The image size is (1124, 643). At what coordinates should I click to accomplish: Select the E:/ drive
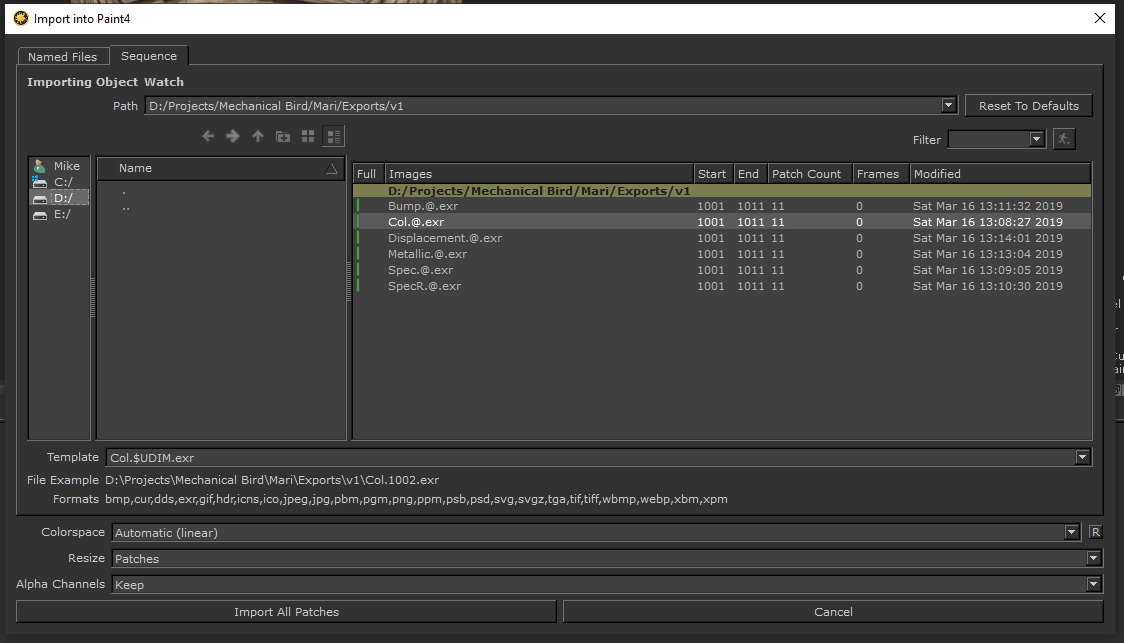[62, 214]
